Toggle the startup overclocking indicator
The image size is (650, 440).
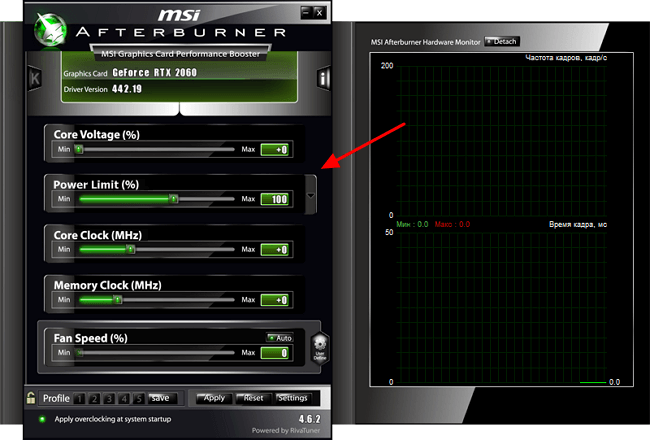(x=42, y=419)
